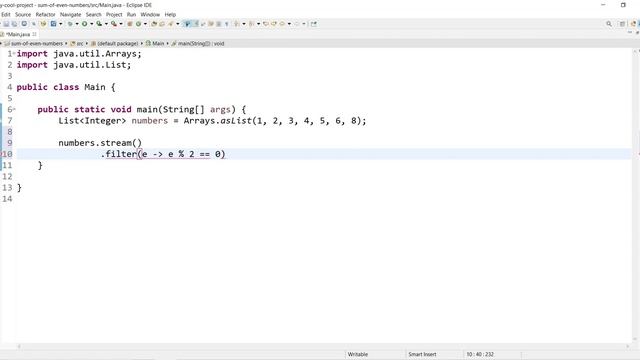Click the numbers.stream() code line
Image resolution: width=640 pixels, height=360 pixels.
(100, 143)
